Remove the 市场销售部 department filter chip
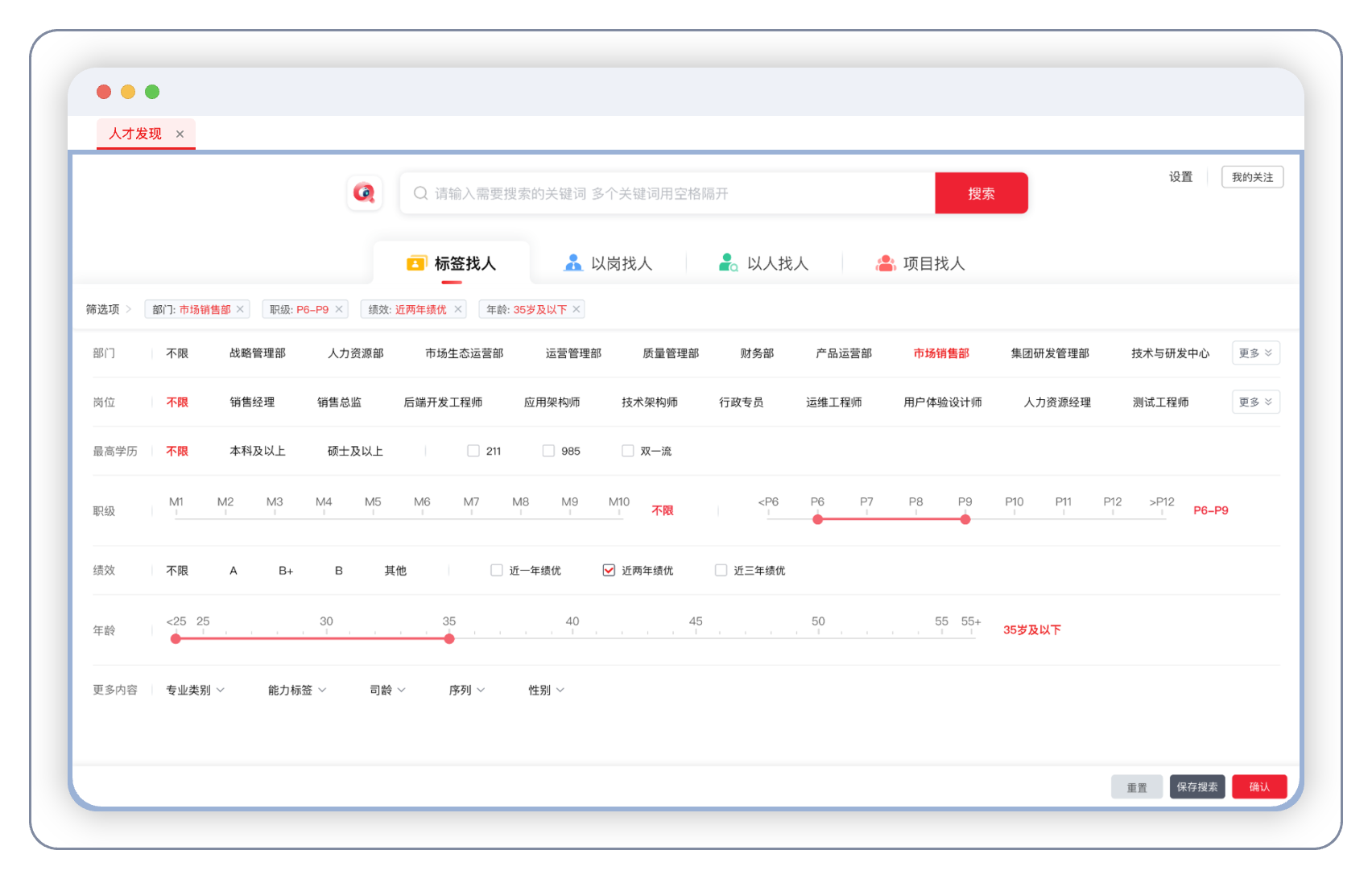Viewport: 1372px width, 879px height. [x=240, y=309]
